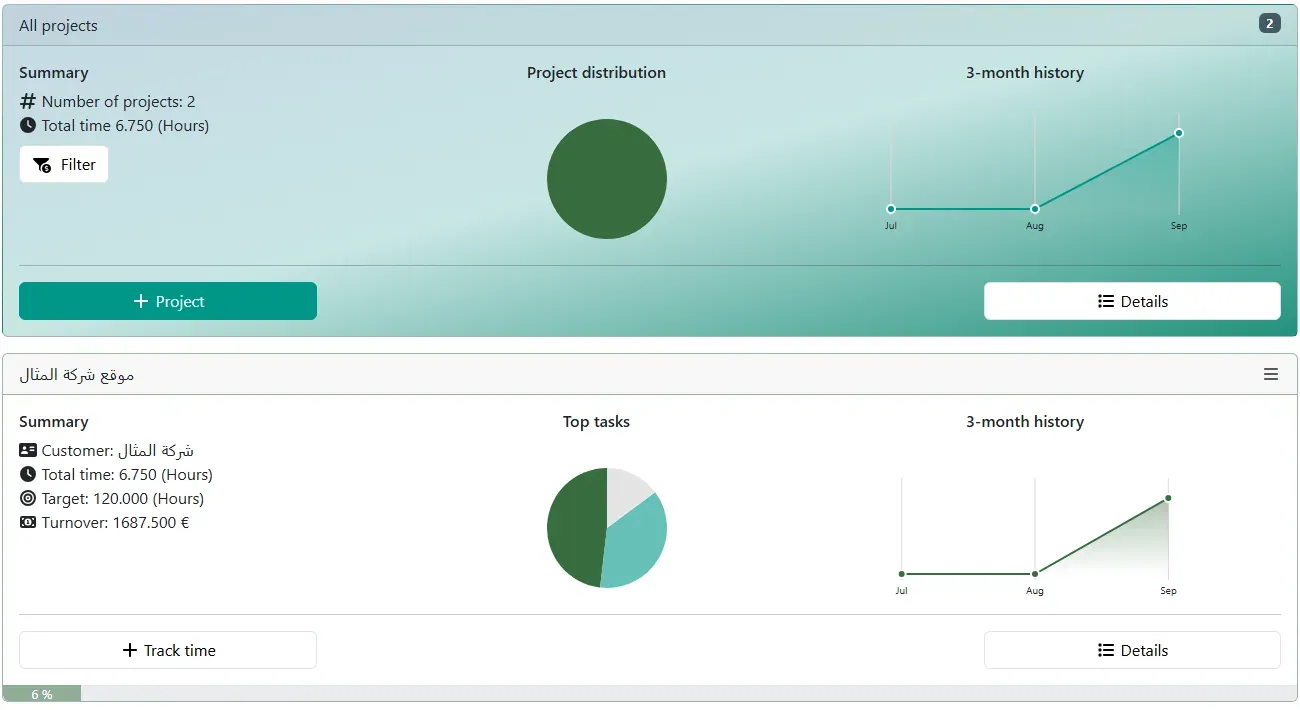Click the teal slice of Top tasks pie
Viewport: 1300px width, 710px height.
pos(635,542)
